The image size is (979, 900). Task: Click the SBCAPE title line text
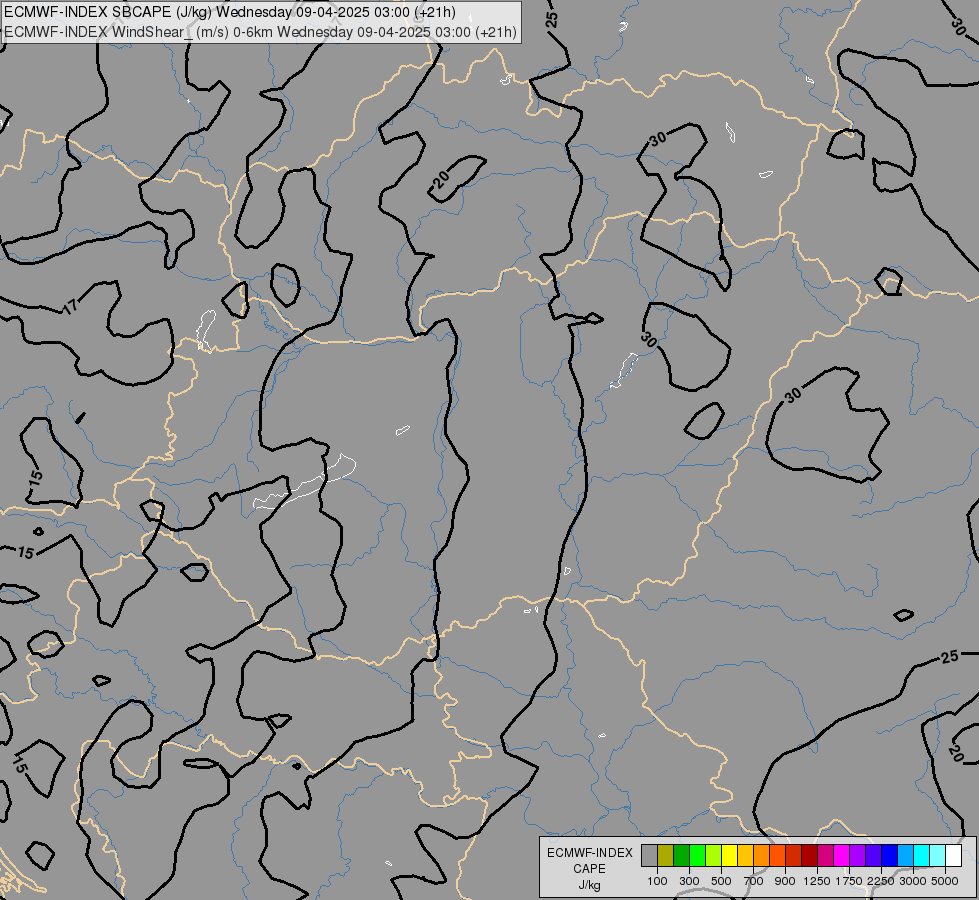point(230,12)
